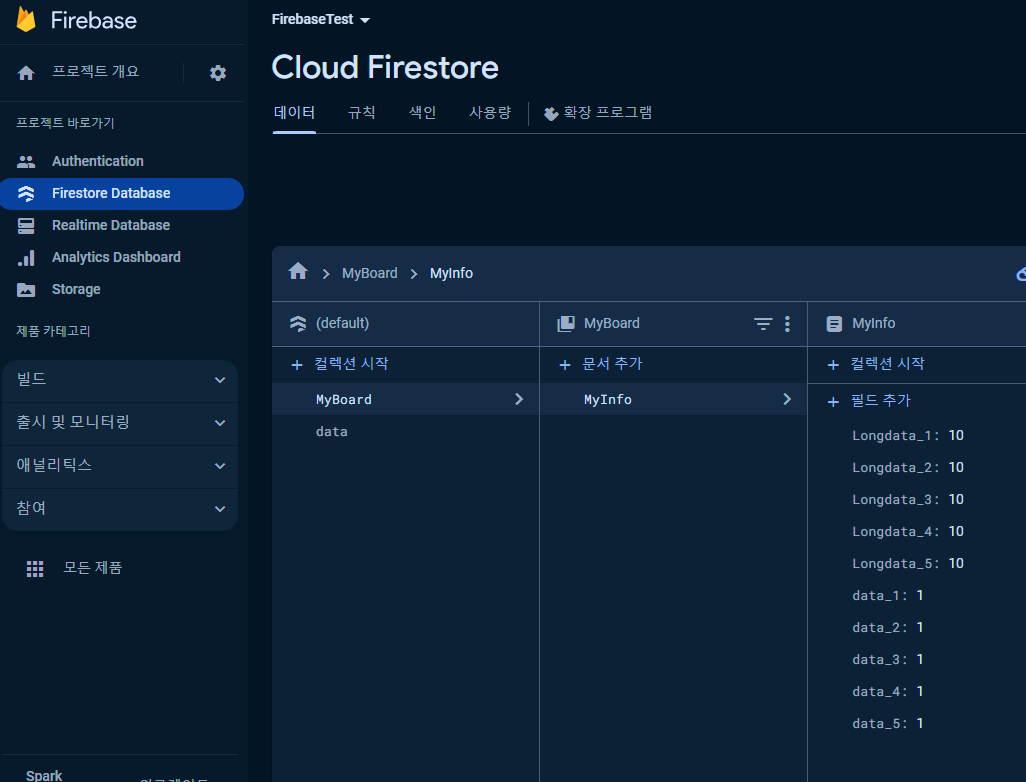Click the Spark plan label
The image size is (1026, 782).
point(44,775)
